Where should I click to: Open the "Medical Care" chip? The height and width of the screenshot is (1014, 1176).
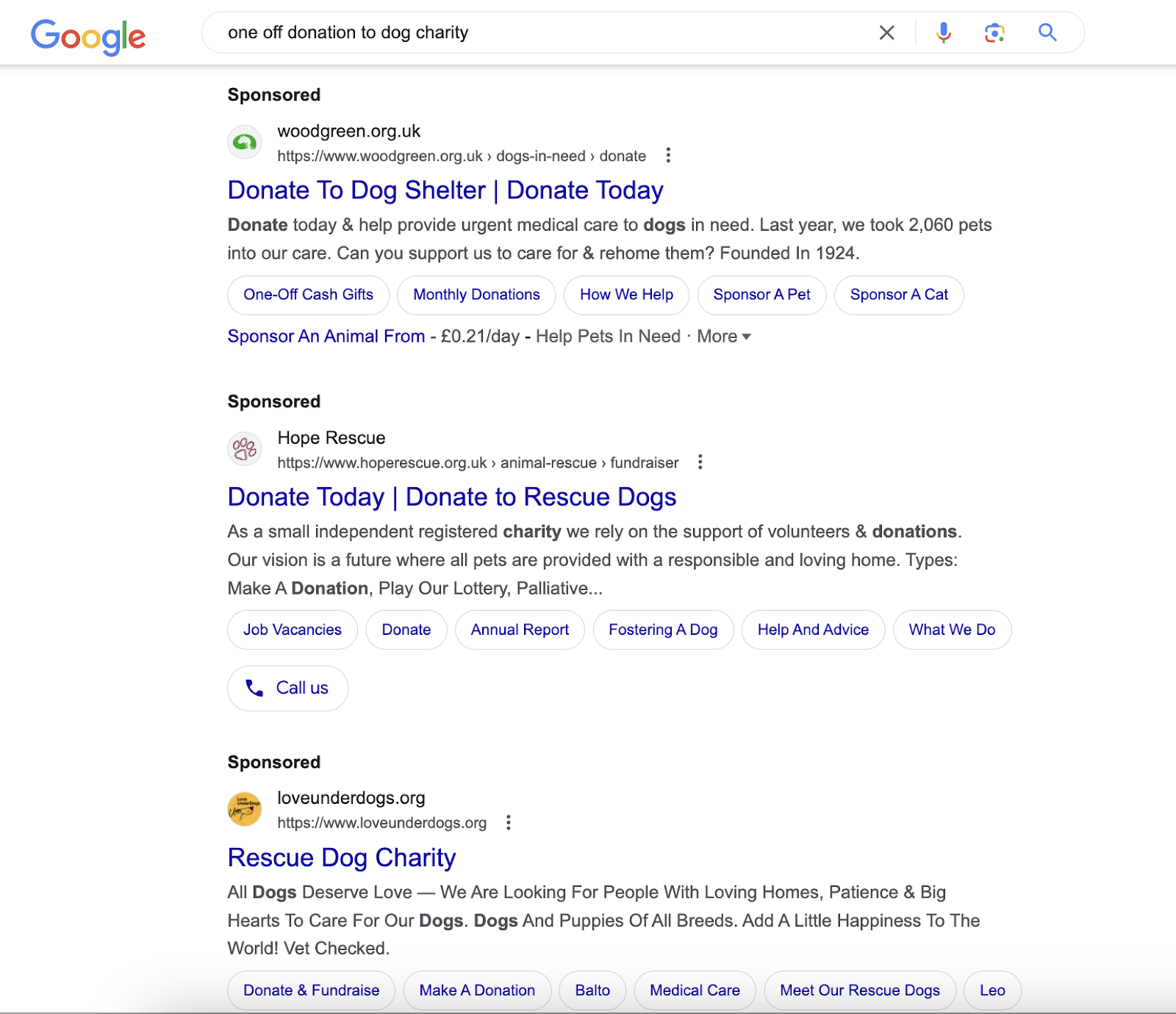click(695, 990)
